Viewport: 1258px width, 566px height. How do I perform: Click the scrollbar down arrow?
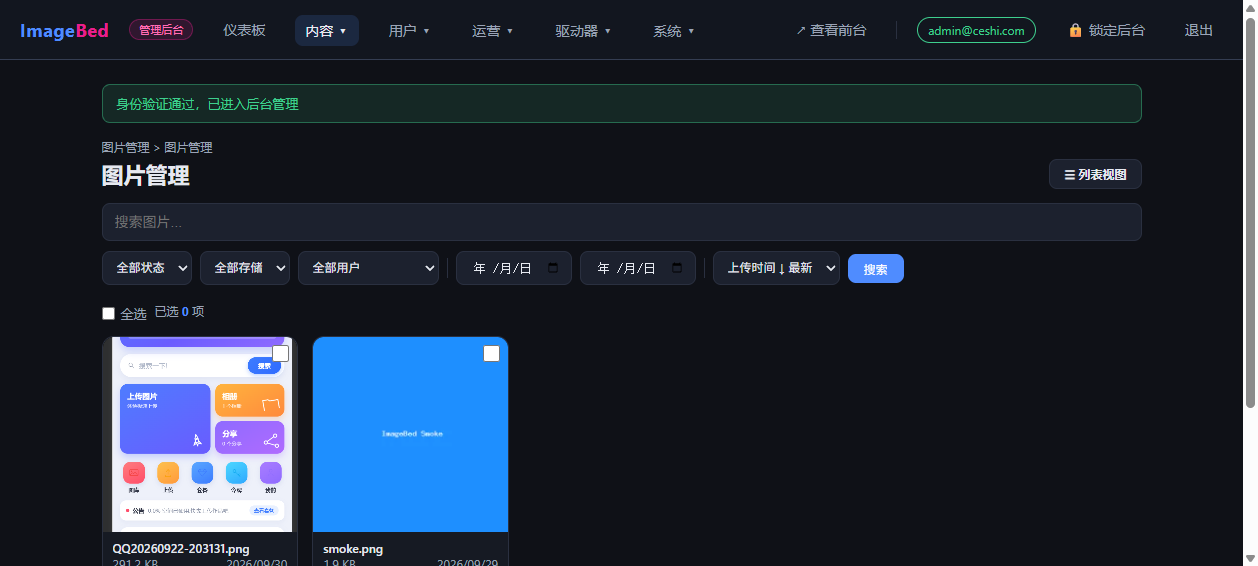pyautogui.click(x=1250, y=558)
